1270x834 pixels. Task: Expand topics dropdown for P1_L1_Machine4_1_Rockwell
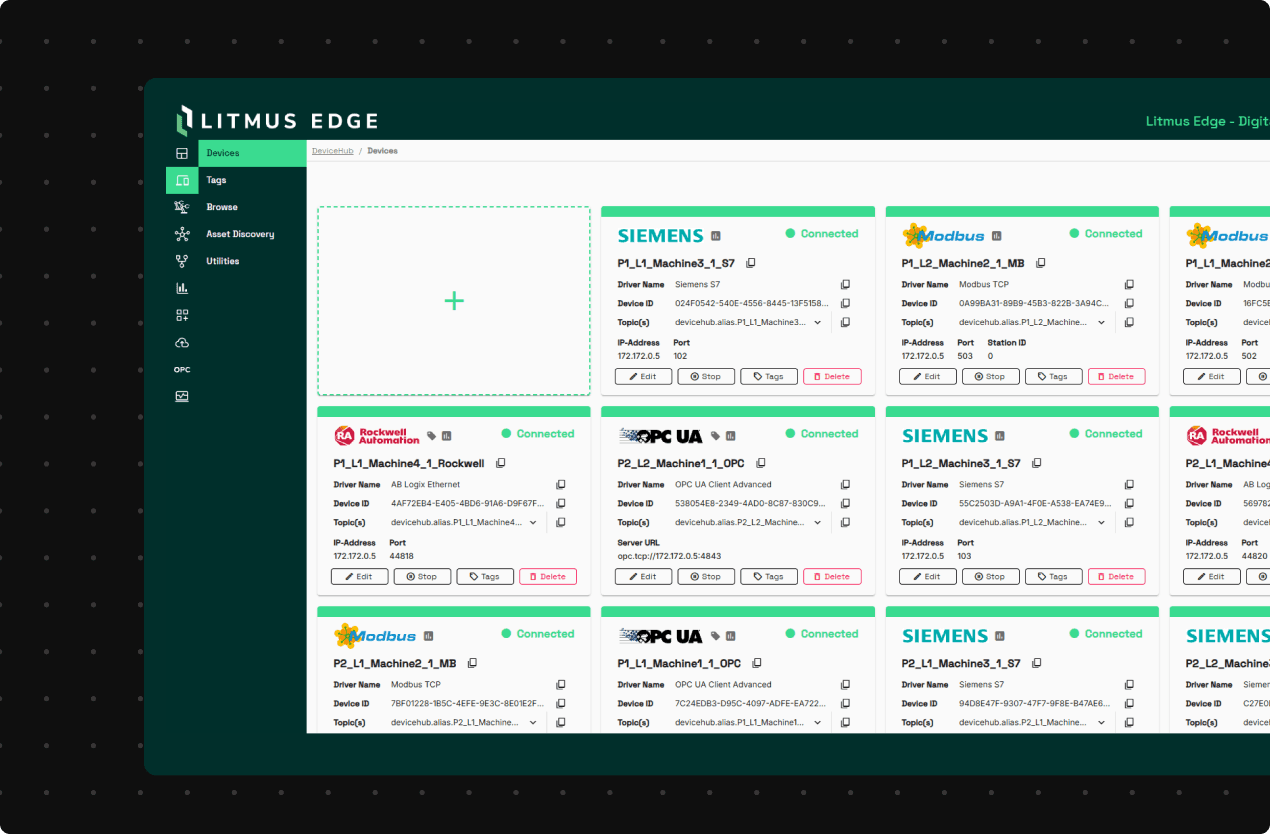[534, 523]
